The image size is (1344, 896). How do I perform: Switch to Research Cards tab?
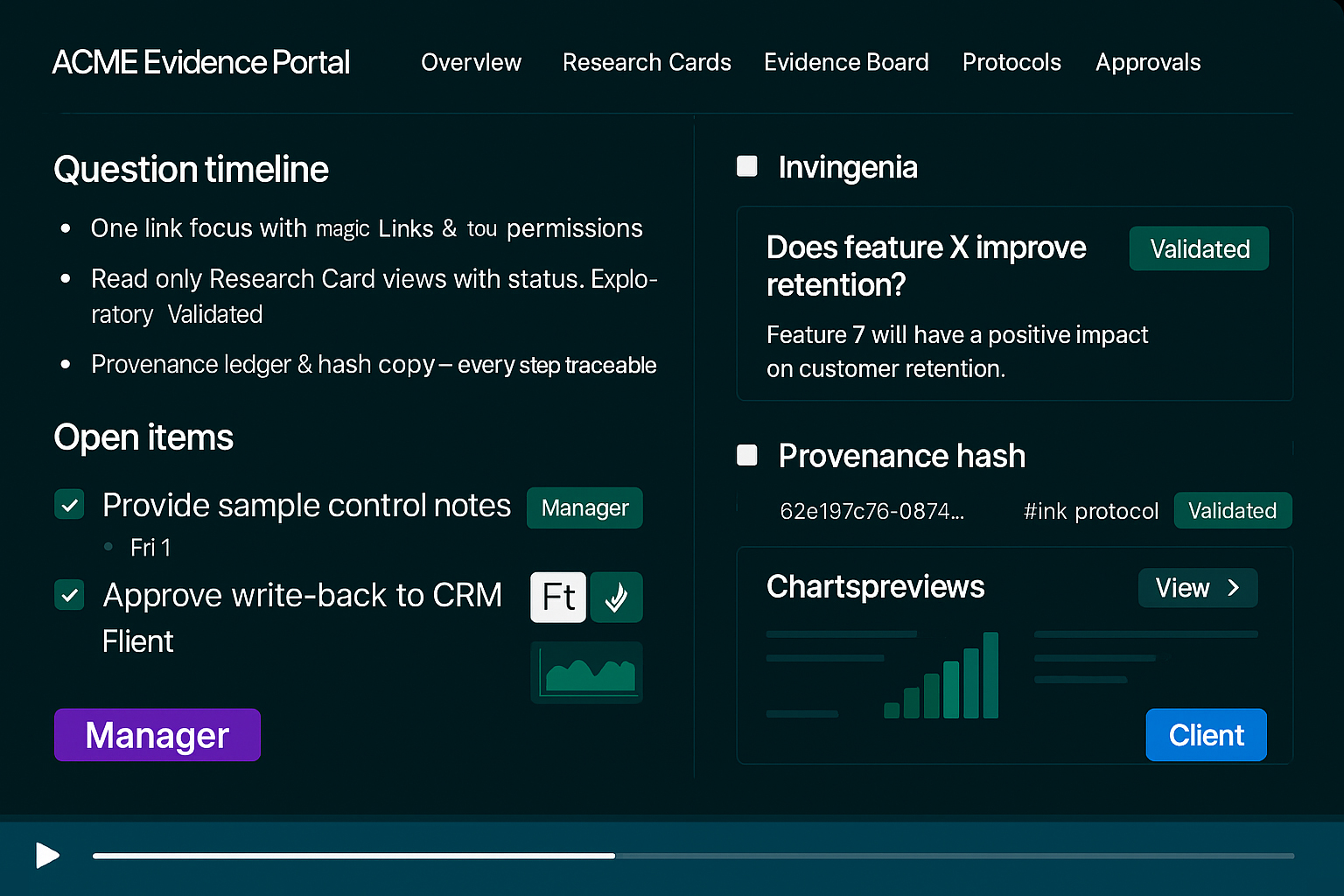tap(647, 62)
